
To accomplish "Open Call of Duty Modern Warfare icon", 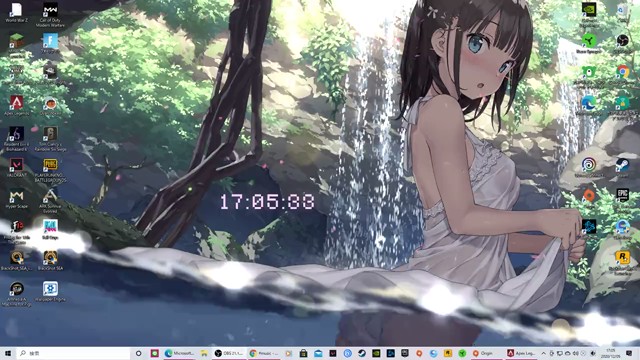I will pyautogui.click(x=50, y=15).
